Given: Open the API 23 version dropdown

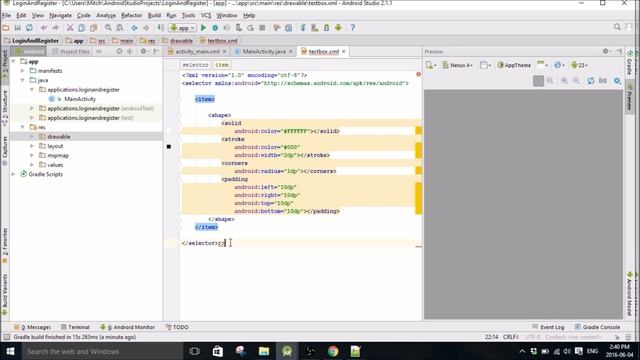Looking at the screenshot, I should pyautogui.click(x=579, y=65).
